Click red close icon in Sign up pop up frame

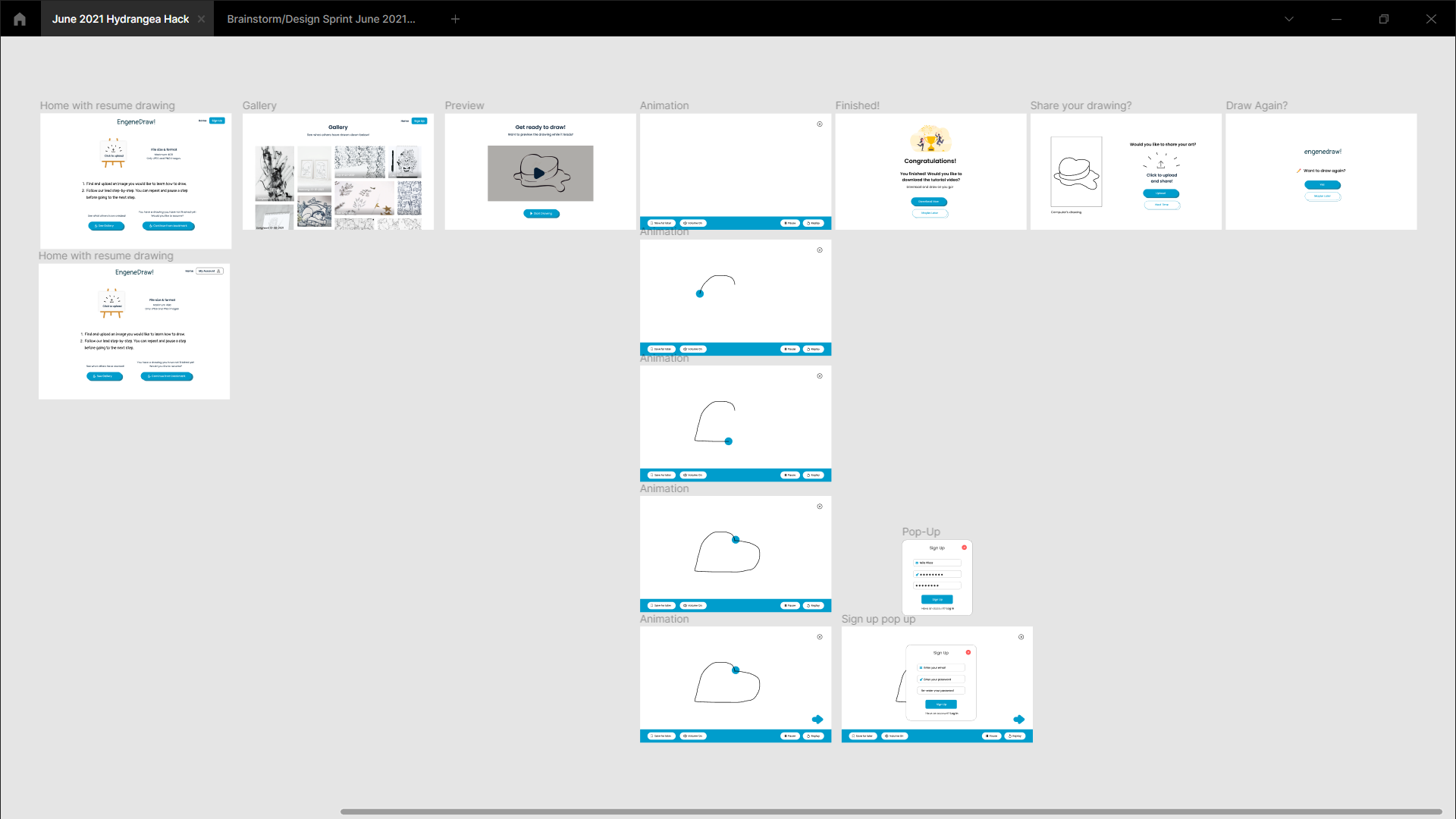click(968, 652)
